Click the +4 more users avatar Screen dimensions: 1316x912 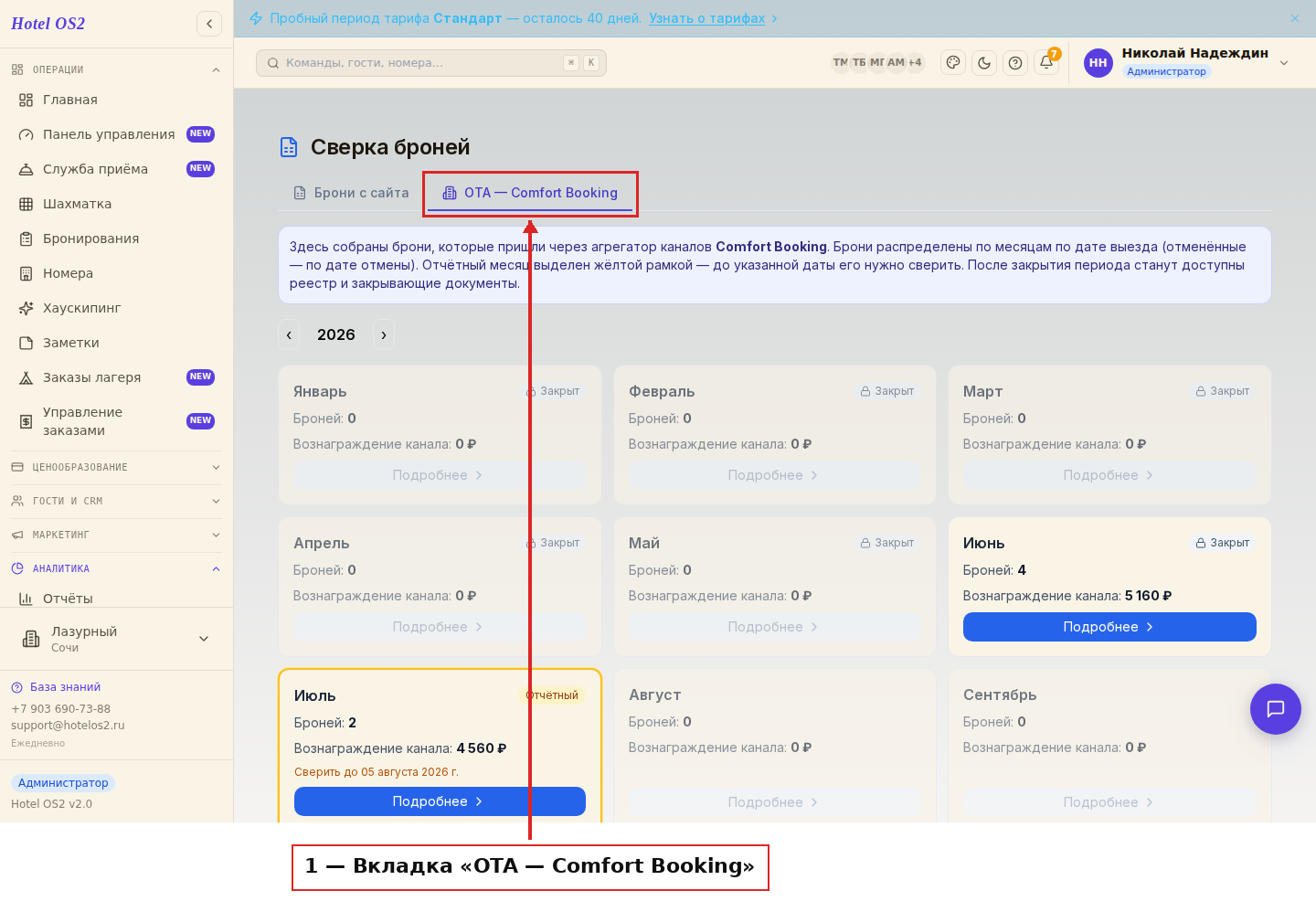click(x=915, y=62)
